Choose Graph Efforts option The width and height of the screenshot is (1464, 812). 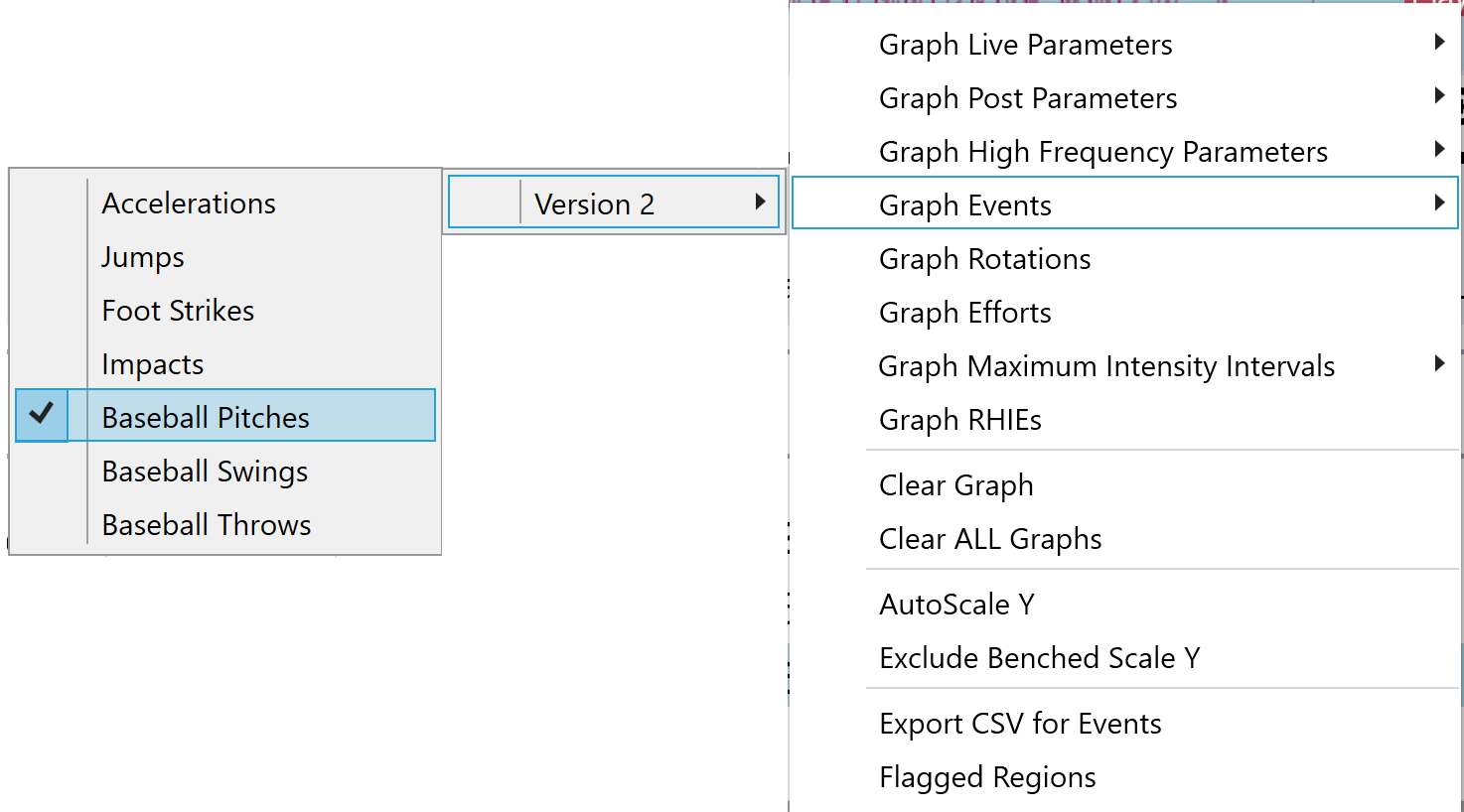click(964, 313)
